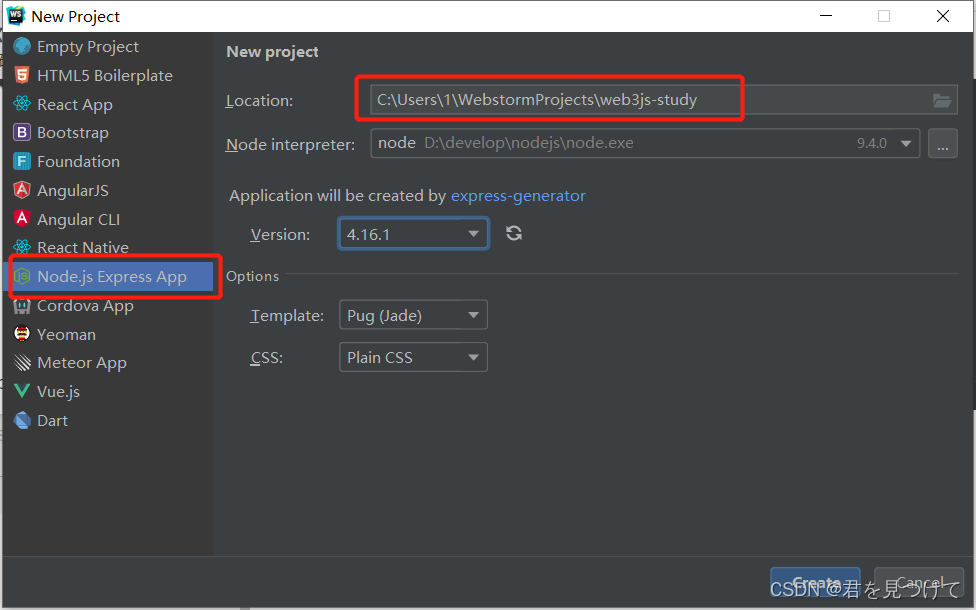Screen dimensions: 976x610
Task: Click the Create button
Action: (x=816, y=583)
